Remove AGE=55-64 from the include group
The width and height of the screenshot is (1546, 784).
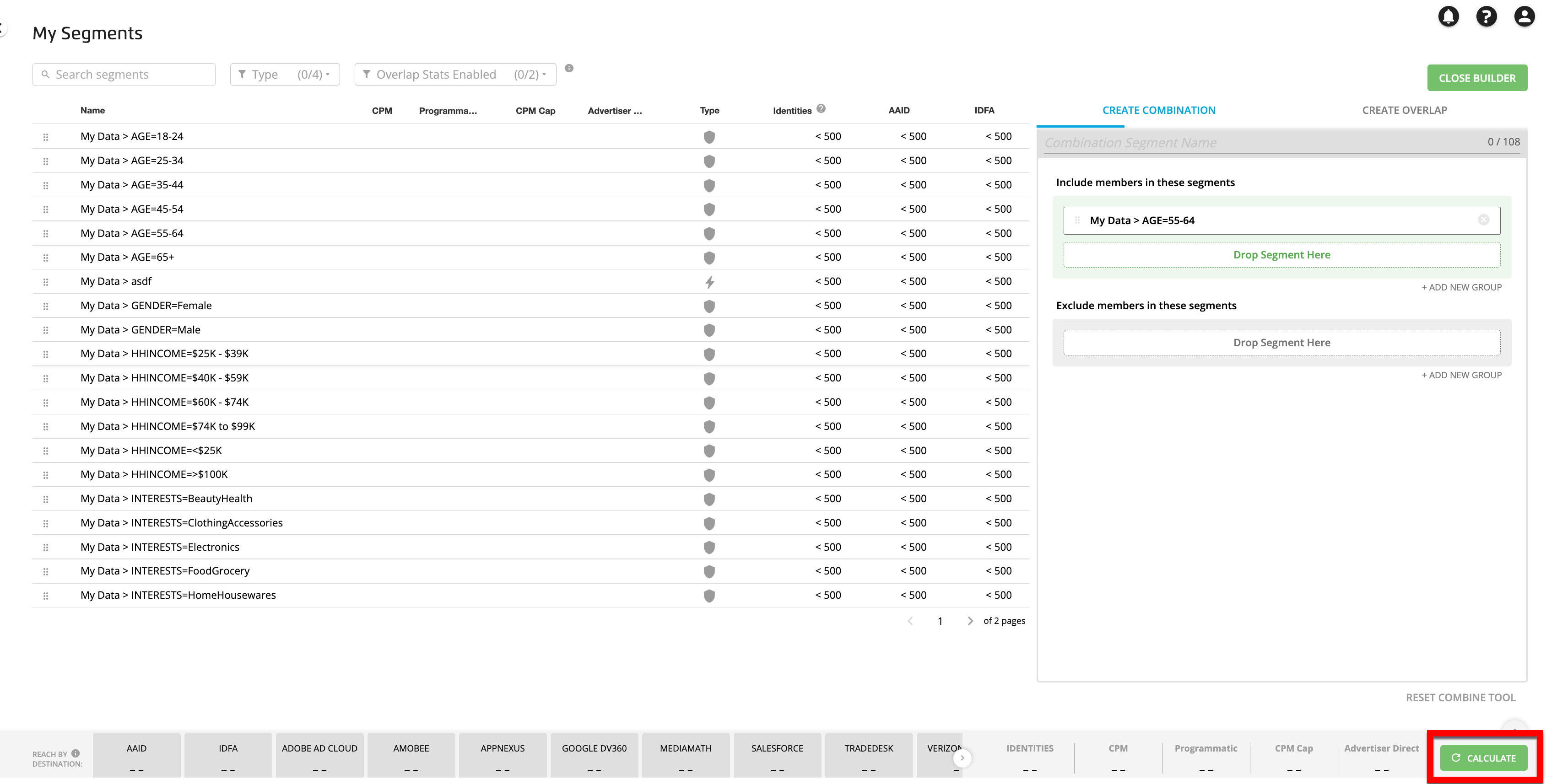1484,220
